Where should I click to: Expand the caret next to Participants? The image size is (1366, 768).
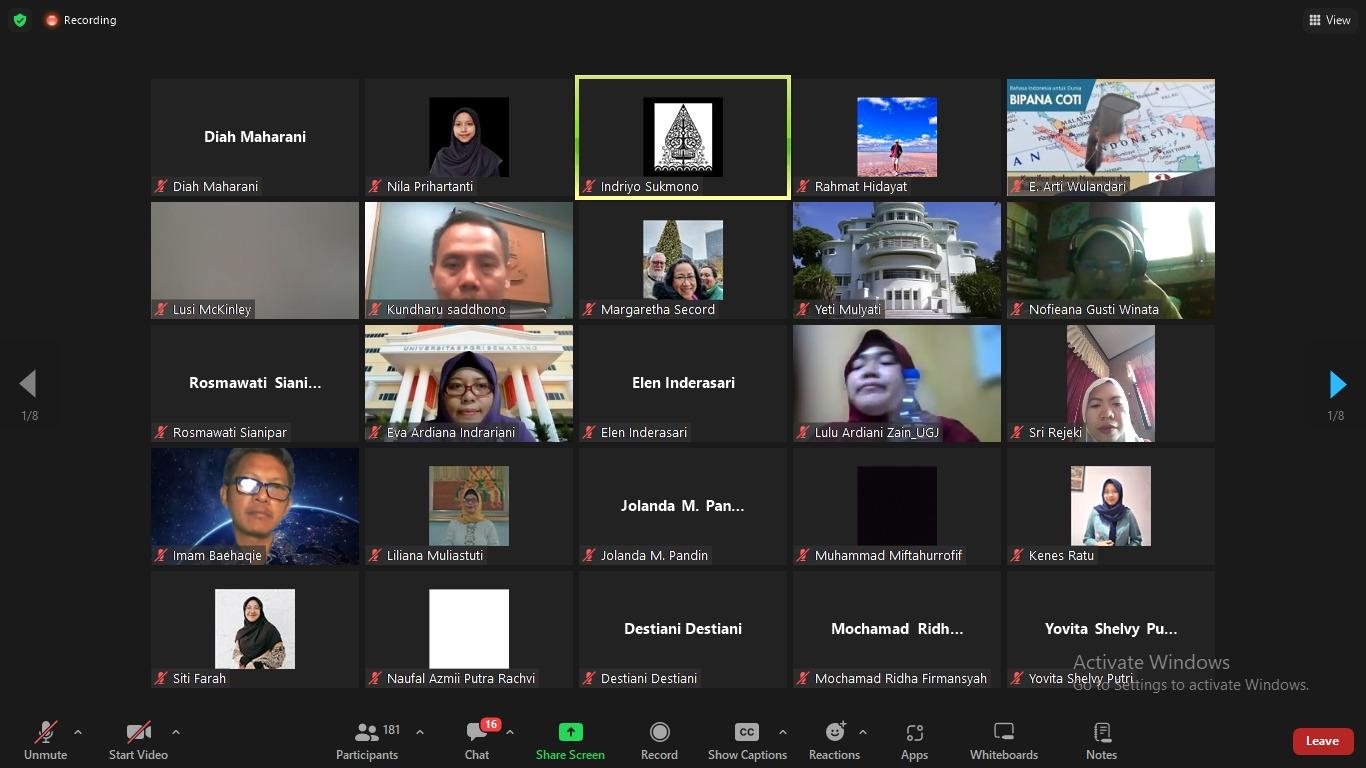click(x=420, y=732)
